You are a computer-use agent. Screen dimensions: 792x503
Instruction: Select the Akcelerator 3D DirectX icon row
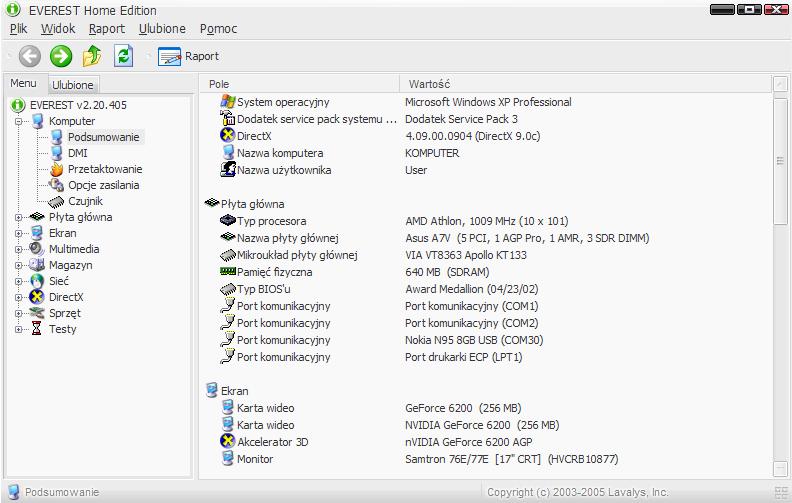[x=272, y=442]
